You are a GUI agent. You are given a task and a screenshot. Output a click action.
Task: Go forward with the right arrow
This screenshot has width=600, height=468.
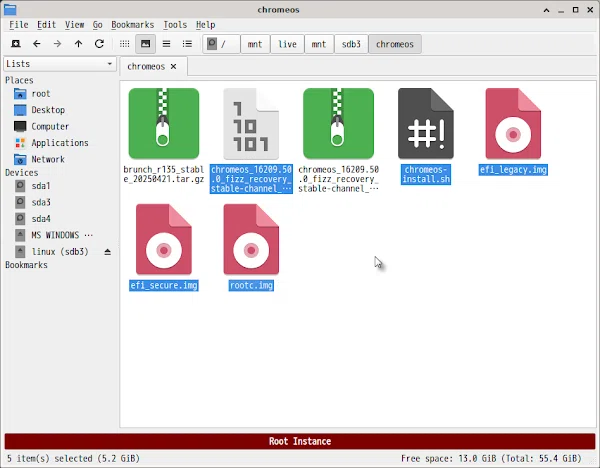pos(57,44)
